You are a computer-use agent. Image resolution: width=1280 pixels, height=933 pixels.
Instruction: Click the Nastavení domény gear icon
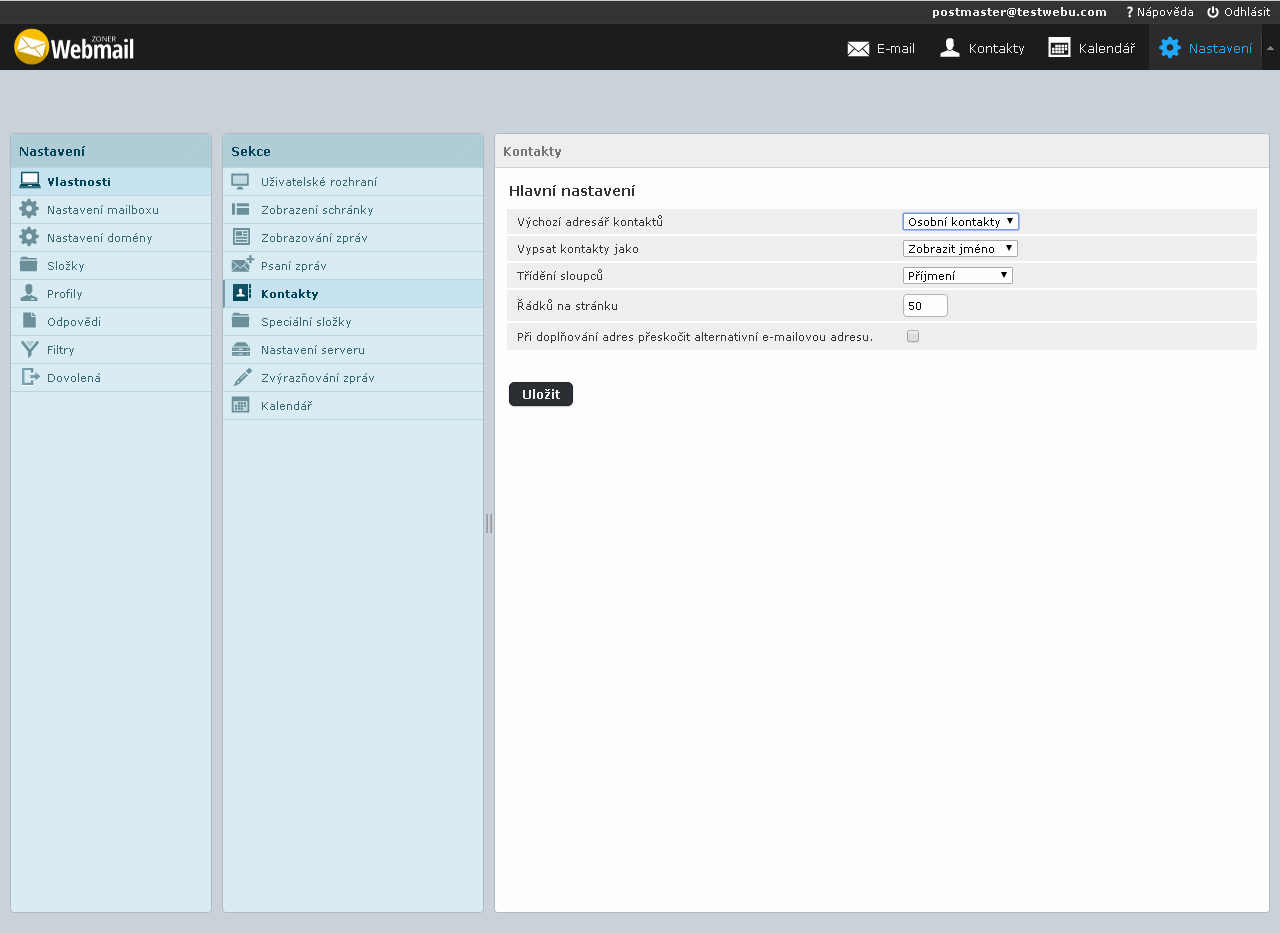[29, 238]
